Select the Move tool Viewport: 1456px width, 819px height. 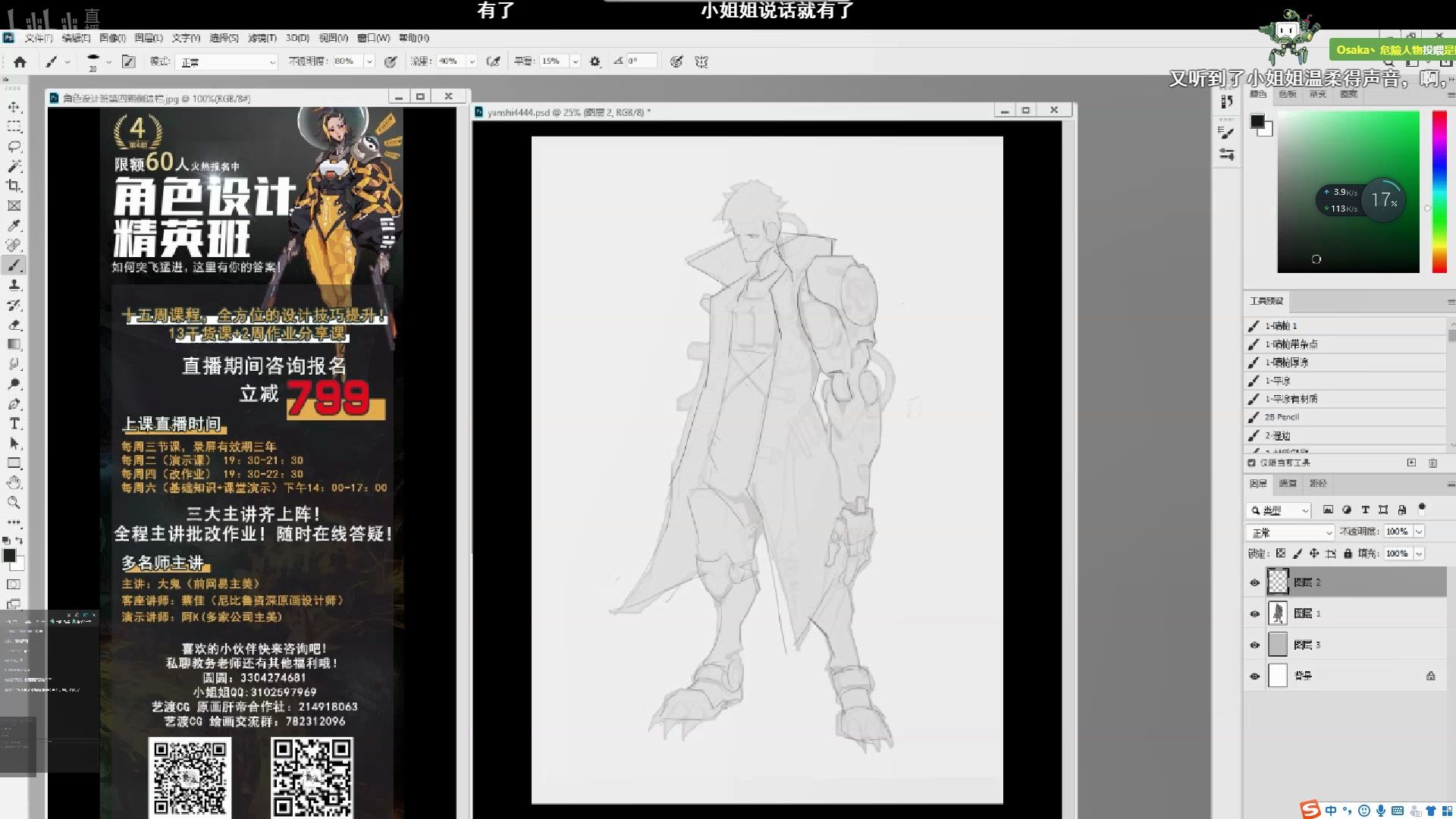14,107
